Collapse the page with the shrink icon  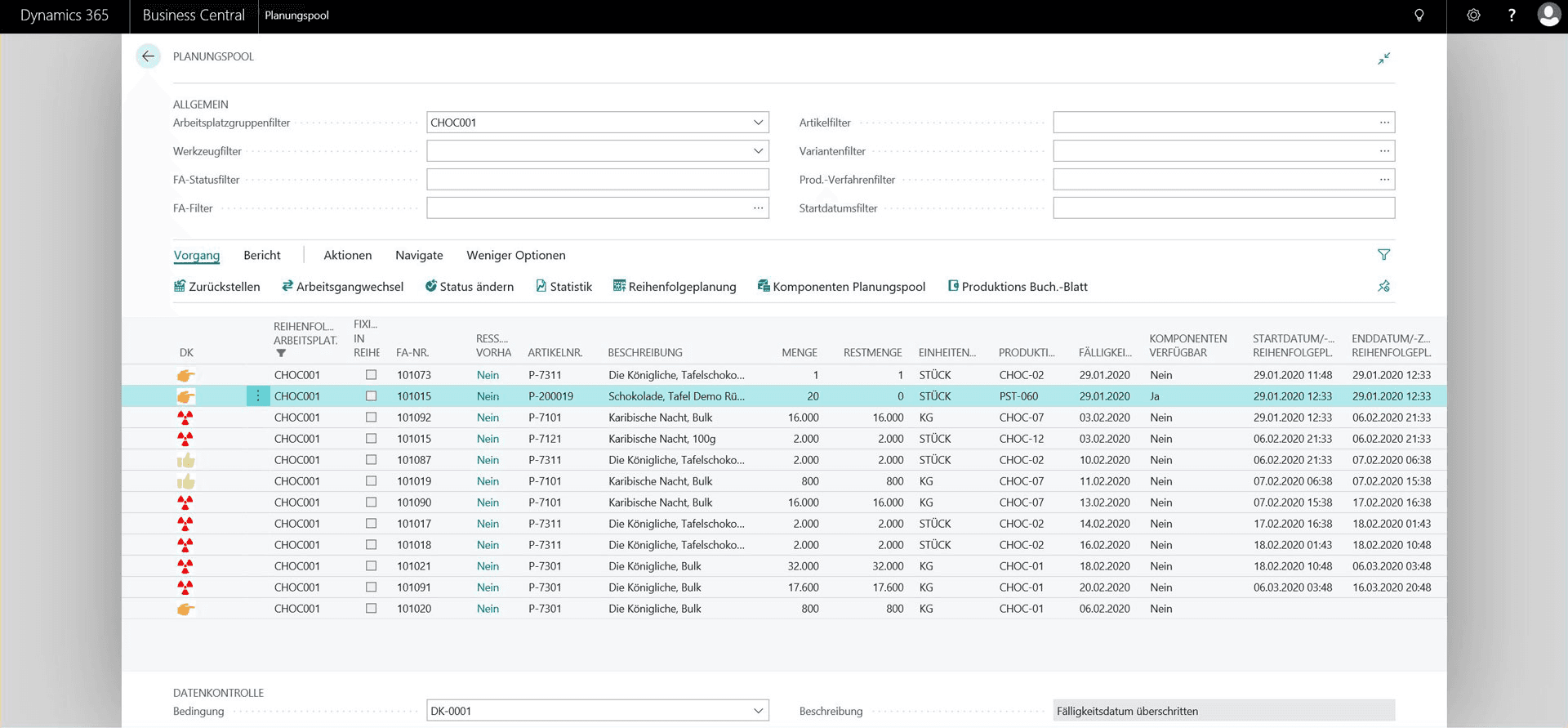tap(1383, 58)
